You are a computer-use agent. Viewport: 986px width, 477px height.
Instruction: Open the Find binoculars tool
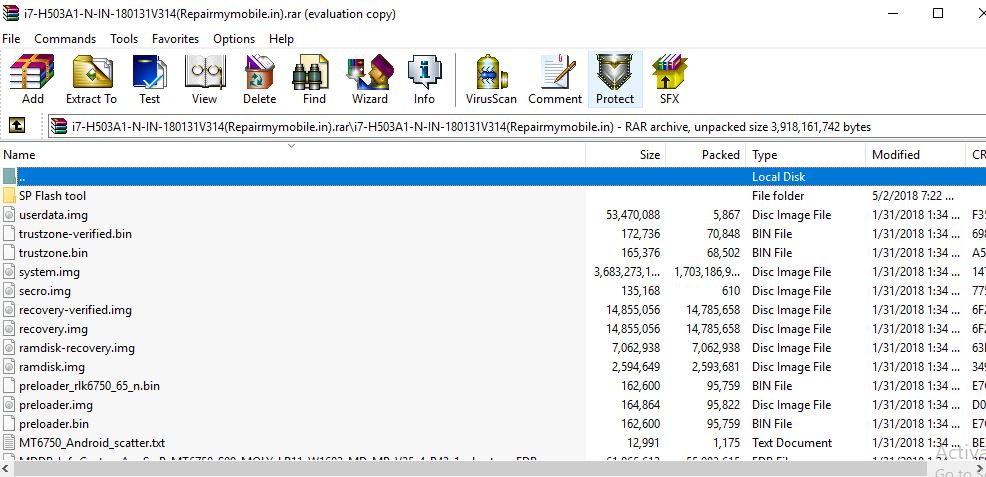pyautogui.click(x=314, y=79)
